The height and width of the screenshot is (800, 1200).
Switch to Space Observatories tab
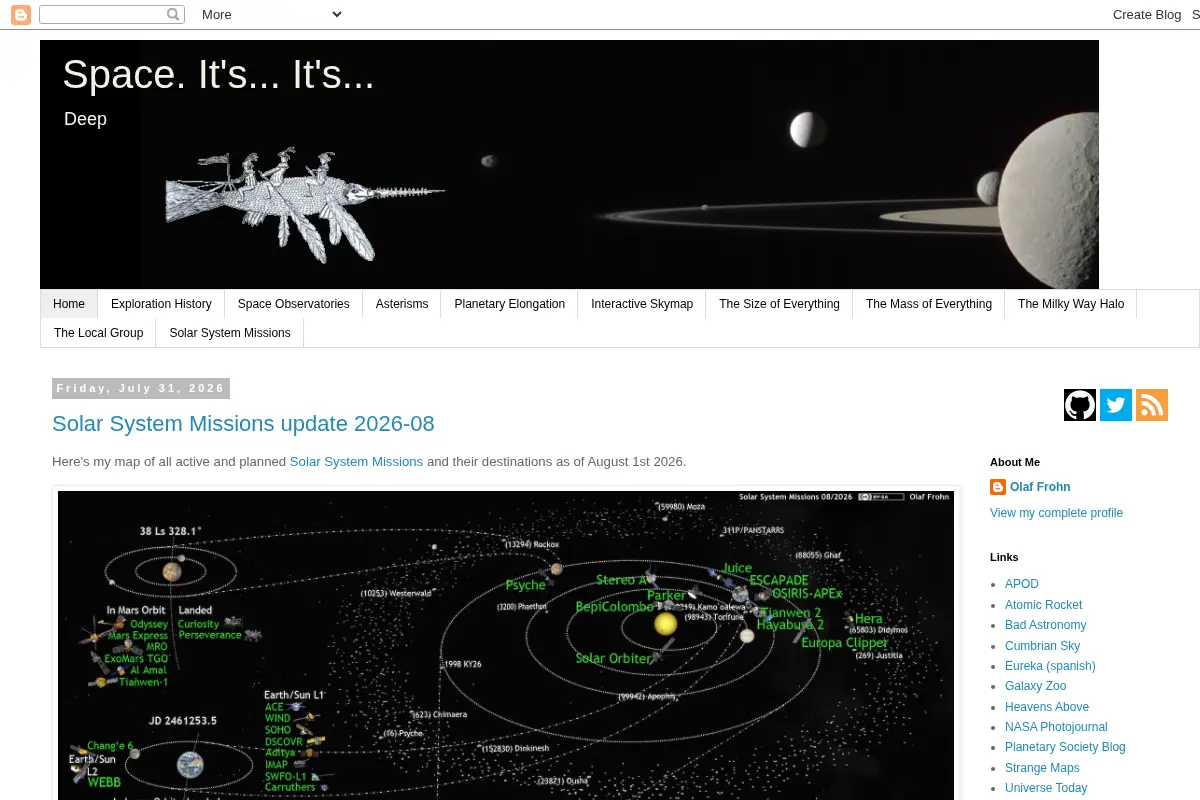(x=294, y=304)
